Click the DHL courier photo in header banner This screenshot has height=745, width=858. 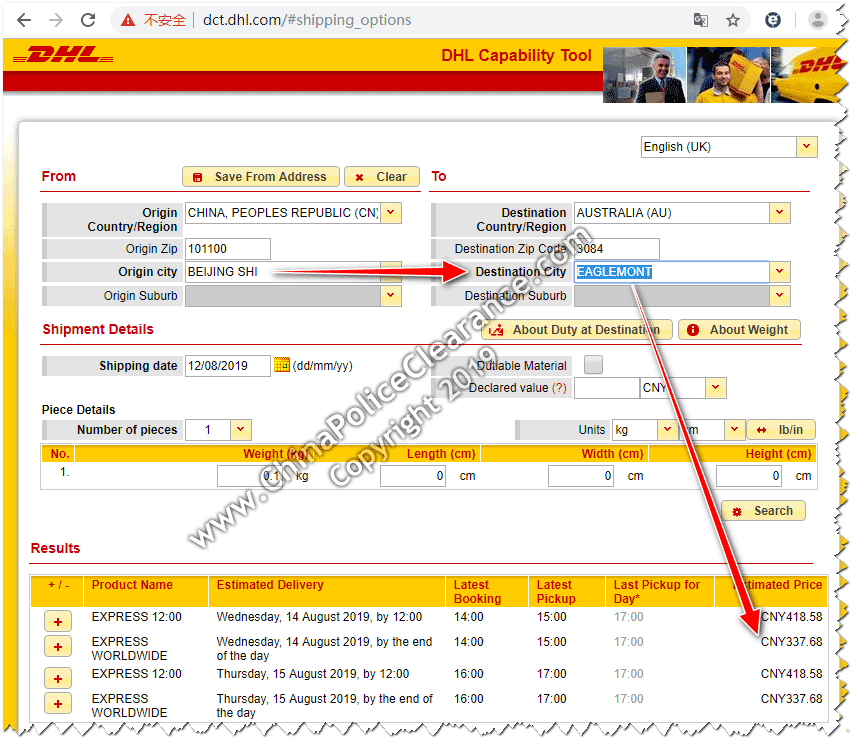[x=728, y=75]
